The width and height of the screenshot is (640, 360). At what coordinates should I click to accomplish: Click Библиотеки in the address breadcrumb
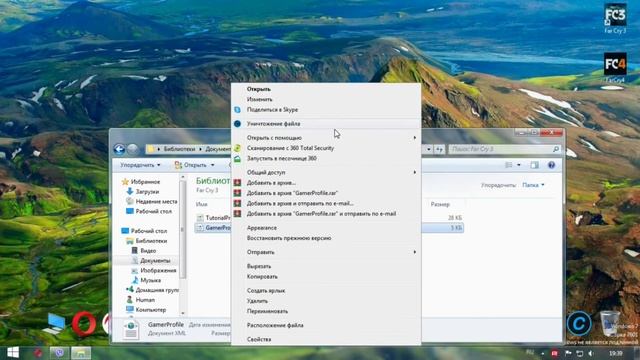click(x=179, y=149)
